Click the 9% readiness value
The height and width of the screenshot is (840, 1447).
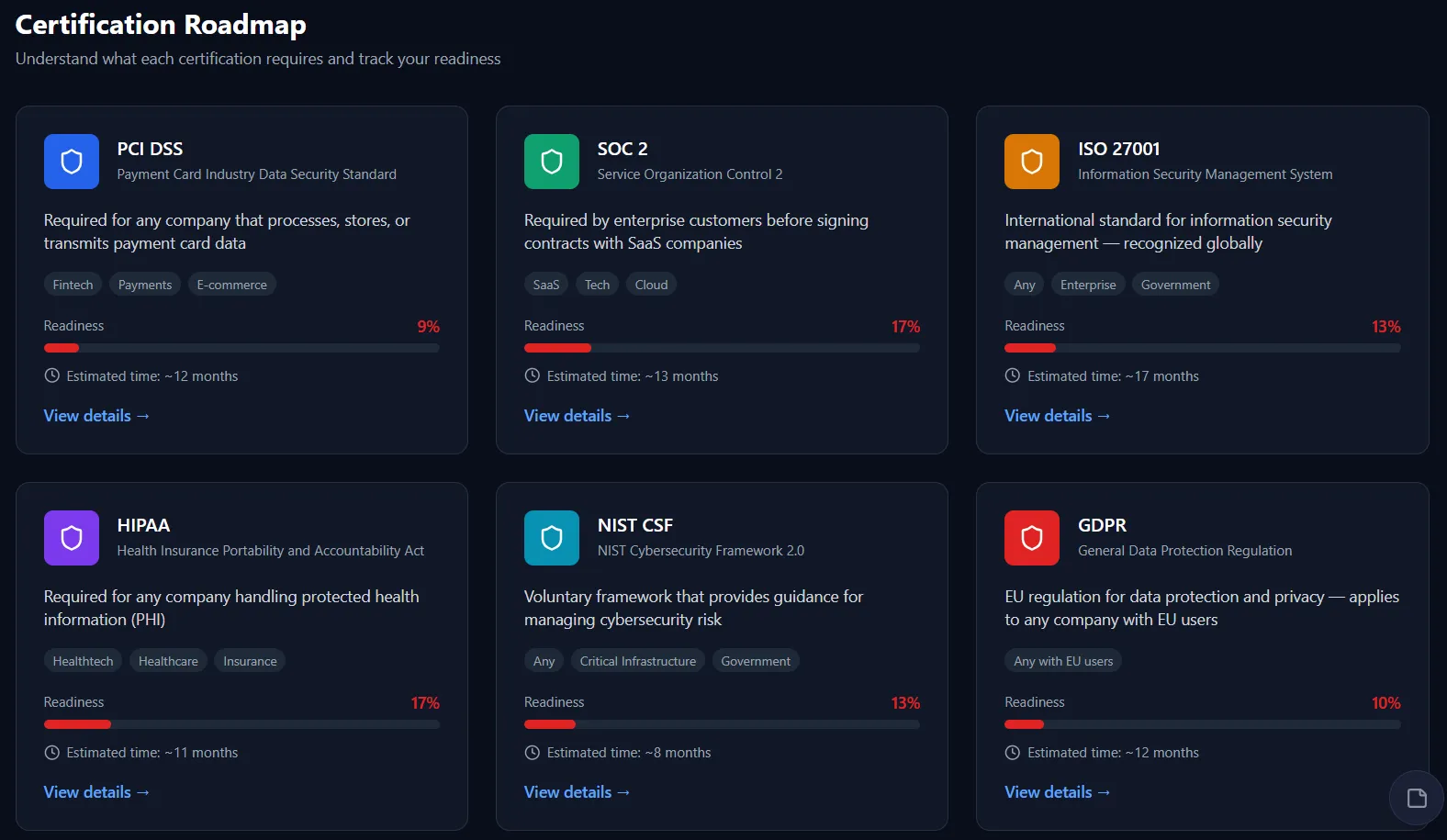point(429,327)
